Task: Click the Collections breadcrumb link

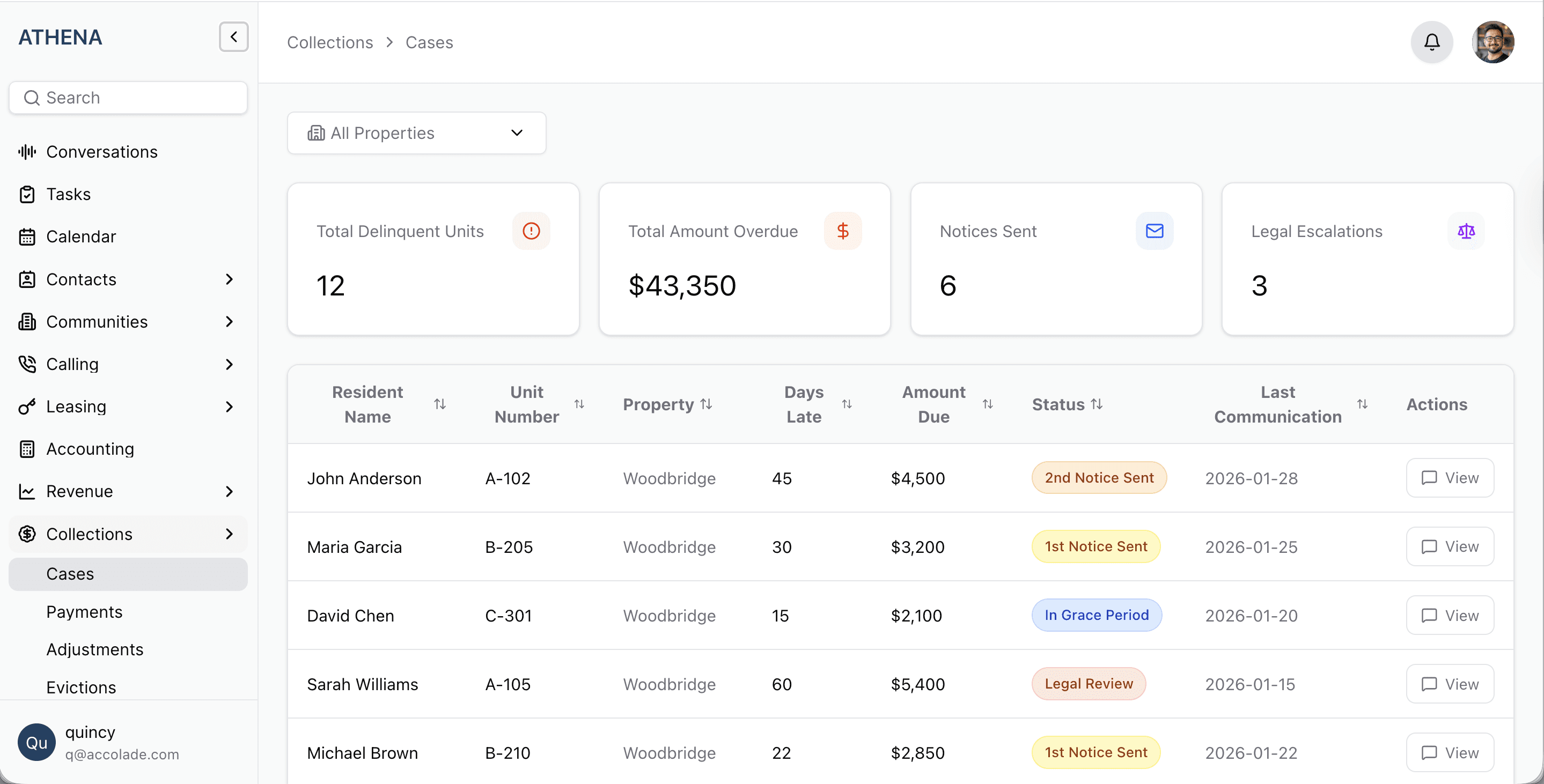Action: click(329, 42)
